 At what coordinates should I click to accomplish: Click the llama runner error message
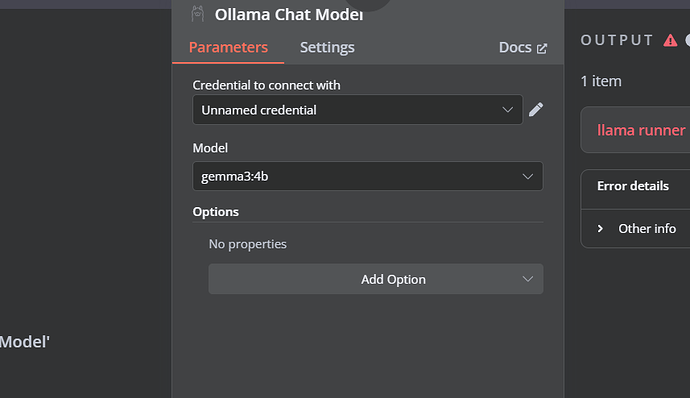(x=641, y=130)
